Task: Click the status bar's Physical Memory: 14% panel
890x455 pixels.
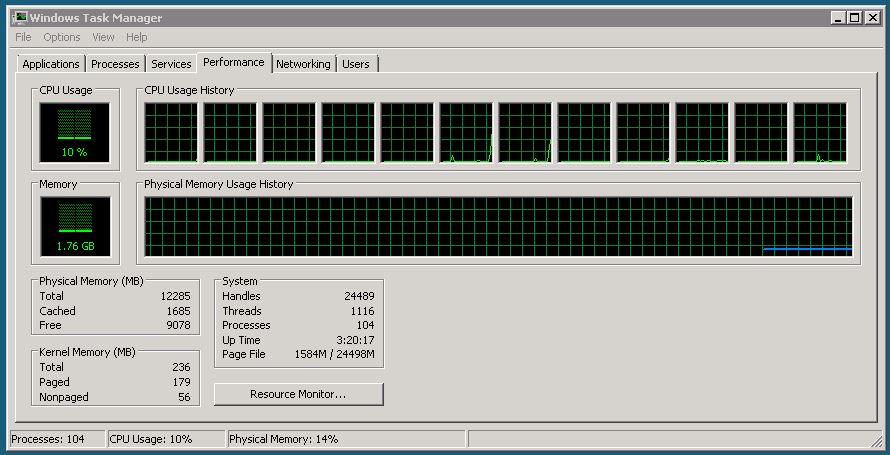Action: [345, 439]
